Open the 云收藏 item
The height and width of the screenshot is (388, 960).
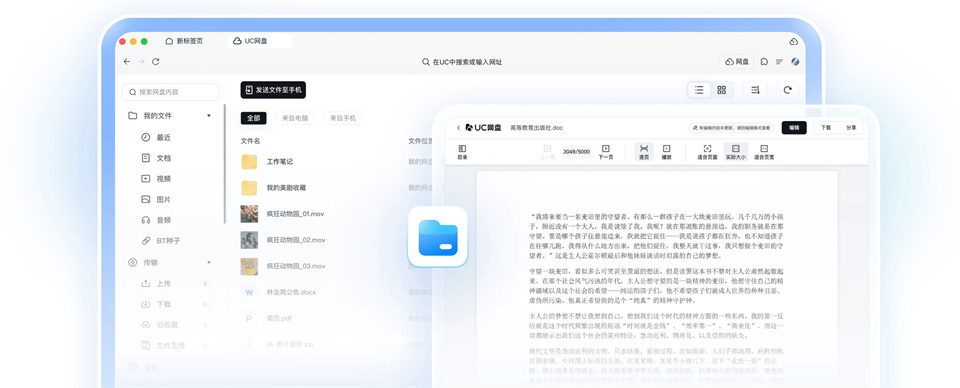160,325
